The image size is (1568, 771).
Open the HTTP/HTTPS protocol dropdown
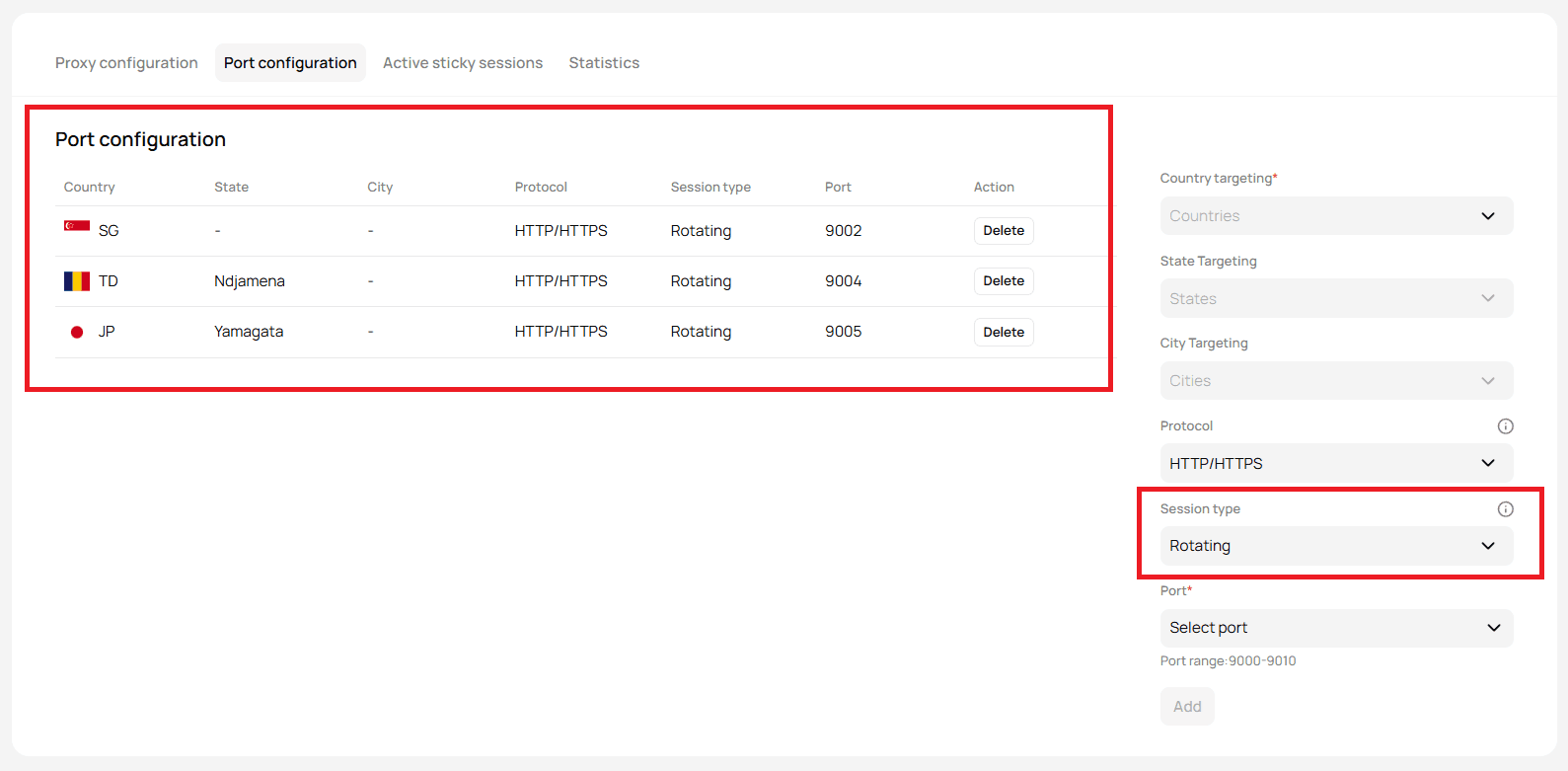coord(1335,463)
